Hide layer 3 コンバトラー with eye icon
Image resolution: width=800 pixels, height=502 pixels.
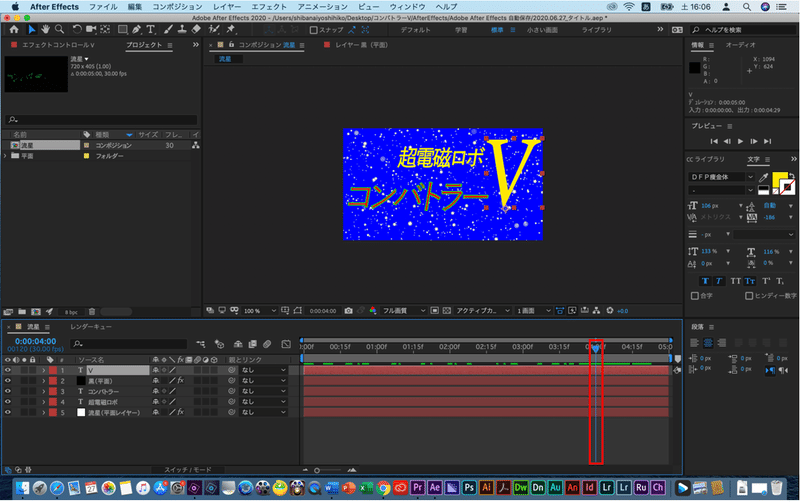(8, 391)
